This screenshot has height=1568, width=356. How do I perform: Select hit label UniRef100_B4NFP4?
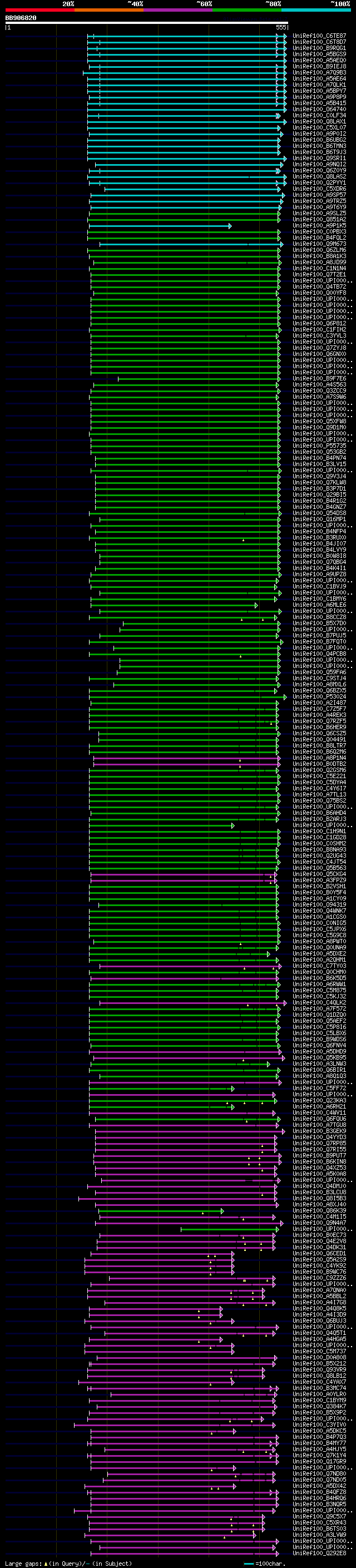pyautogui.click(x=319, y=531)
